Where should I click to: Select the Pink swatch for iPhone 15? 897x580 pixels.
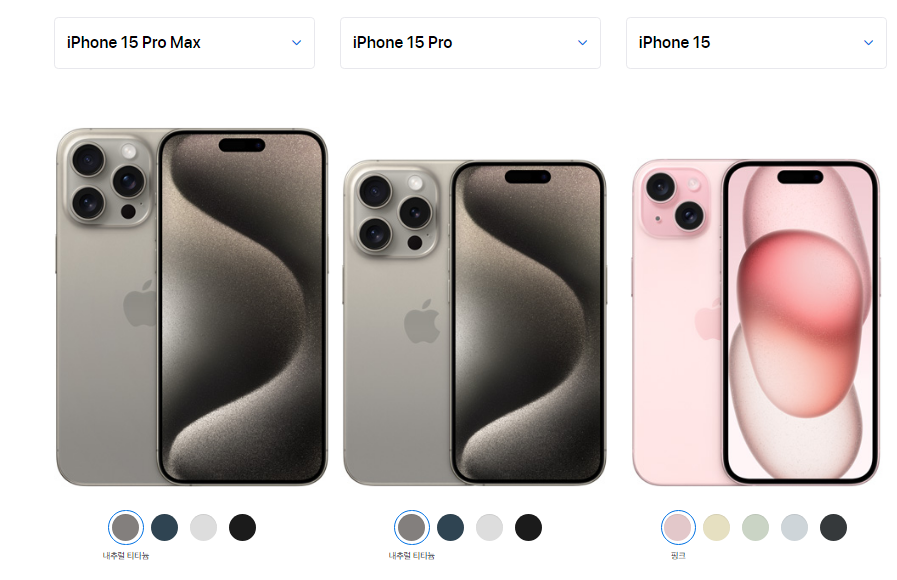coord(678,527)
